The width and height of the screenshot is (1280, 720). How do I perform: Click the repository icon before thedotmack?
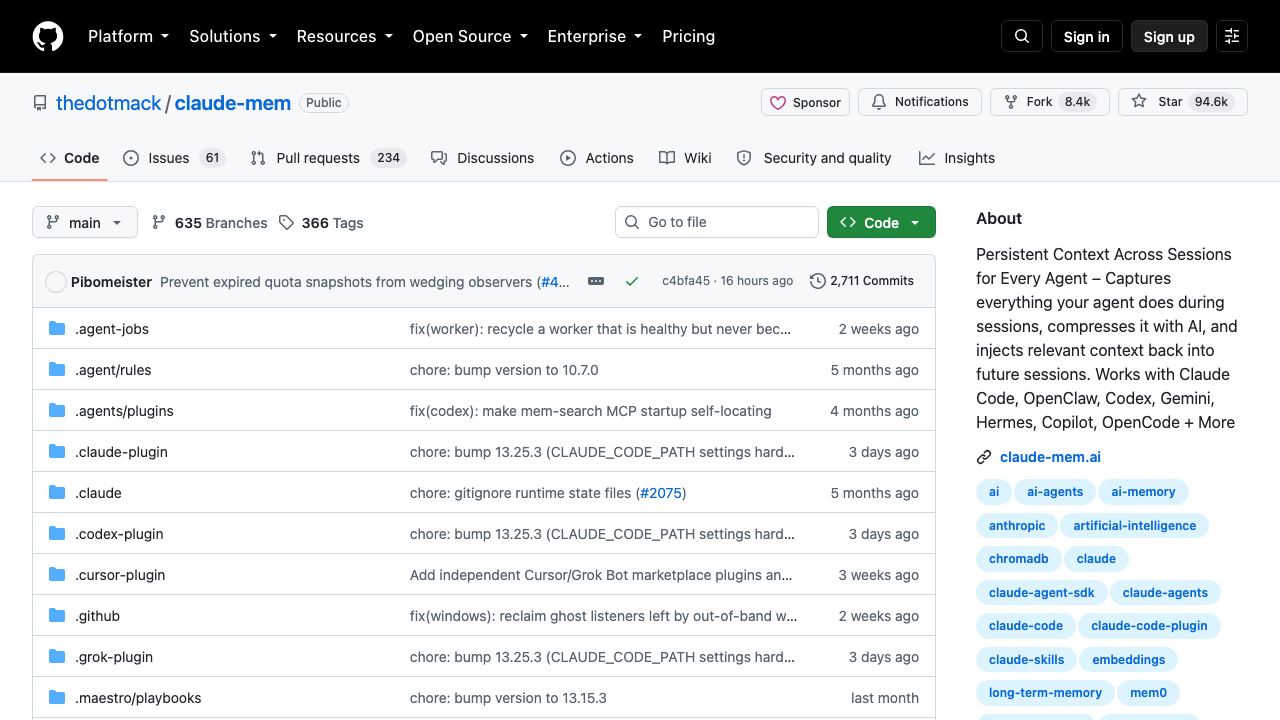coord(40,103)
